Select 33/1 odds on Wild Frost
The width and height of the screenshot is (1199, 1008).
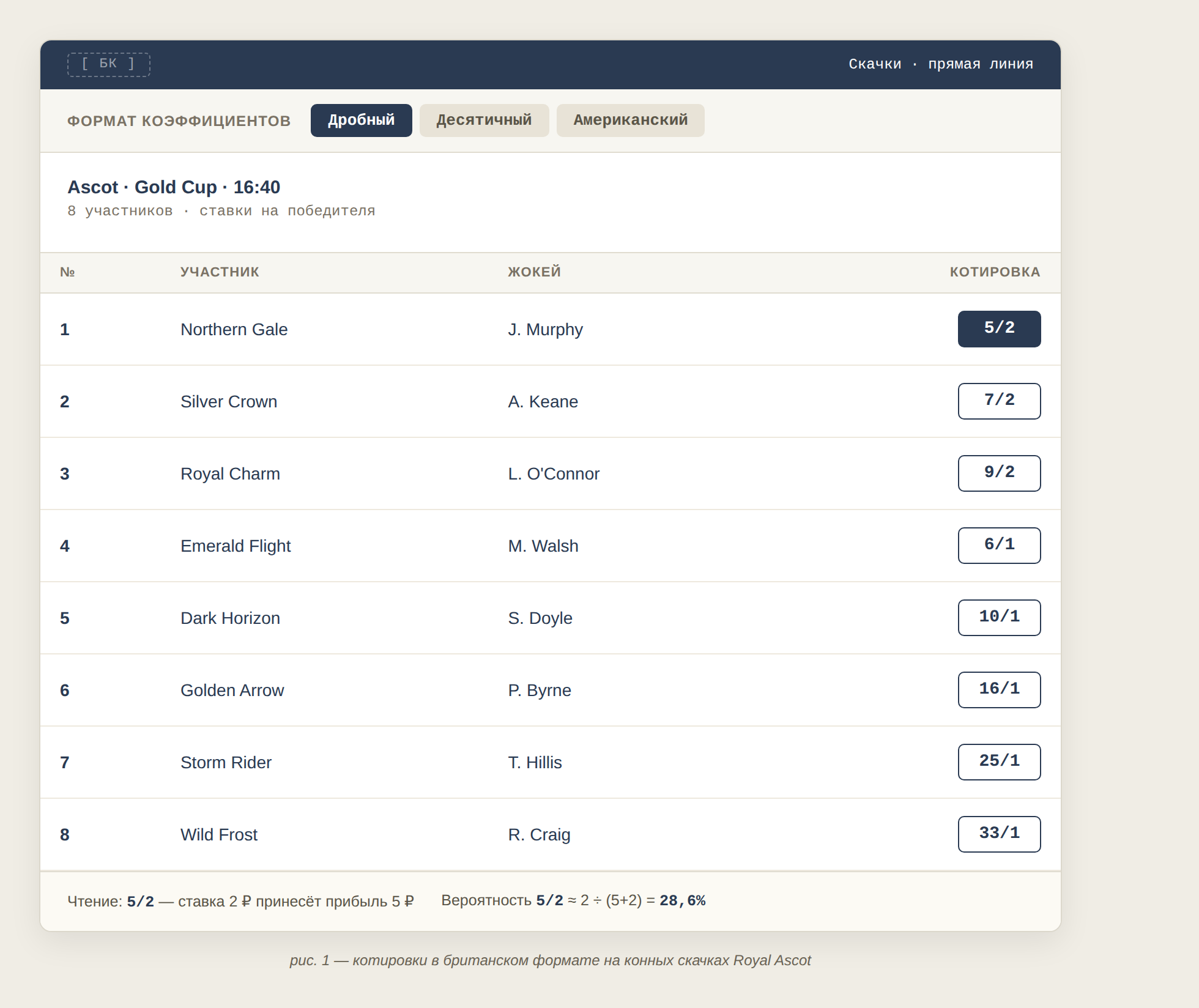tap(999, 834)
